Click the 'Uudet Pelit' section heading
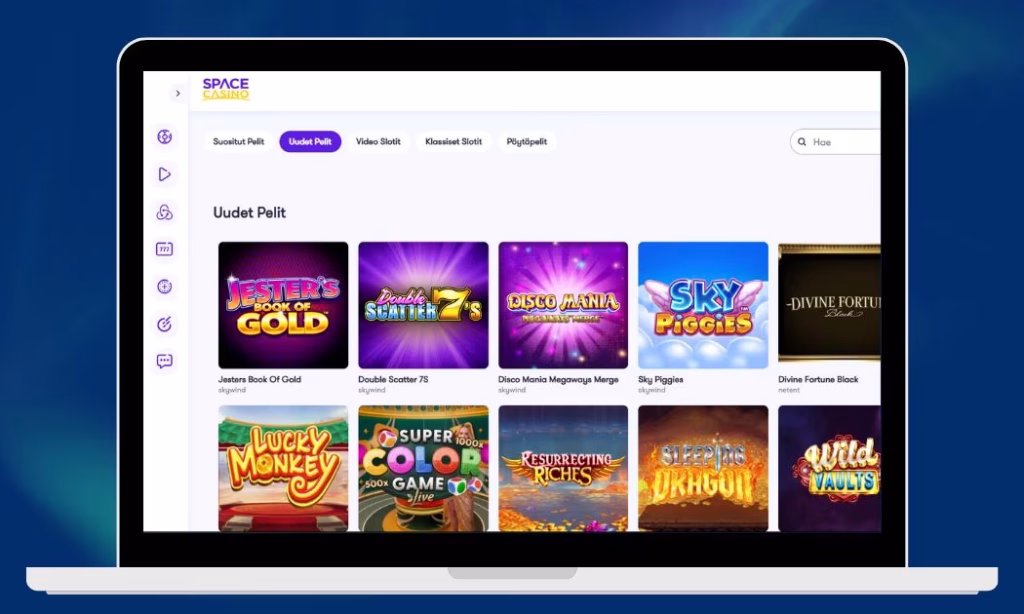Image resolution: width=1024 pixels, height=614 pixels. point(249,212)
